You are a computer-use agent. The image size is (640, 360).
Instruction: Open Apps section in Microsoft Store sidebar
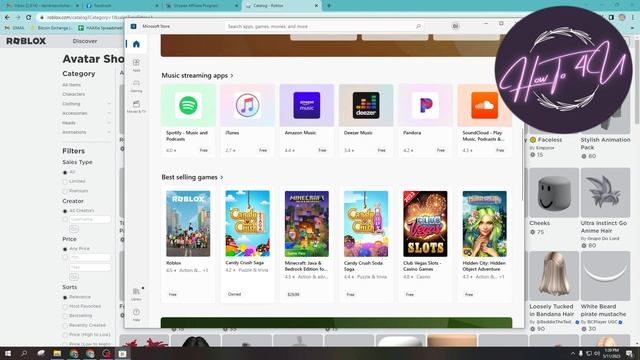pyautogui.click(x=136, y=65)
